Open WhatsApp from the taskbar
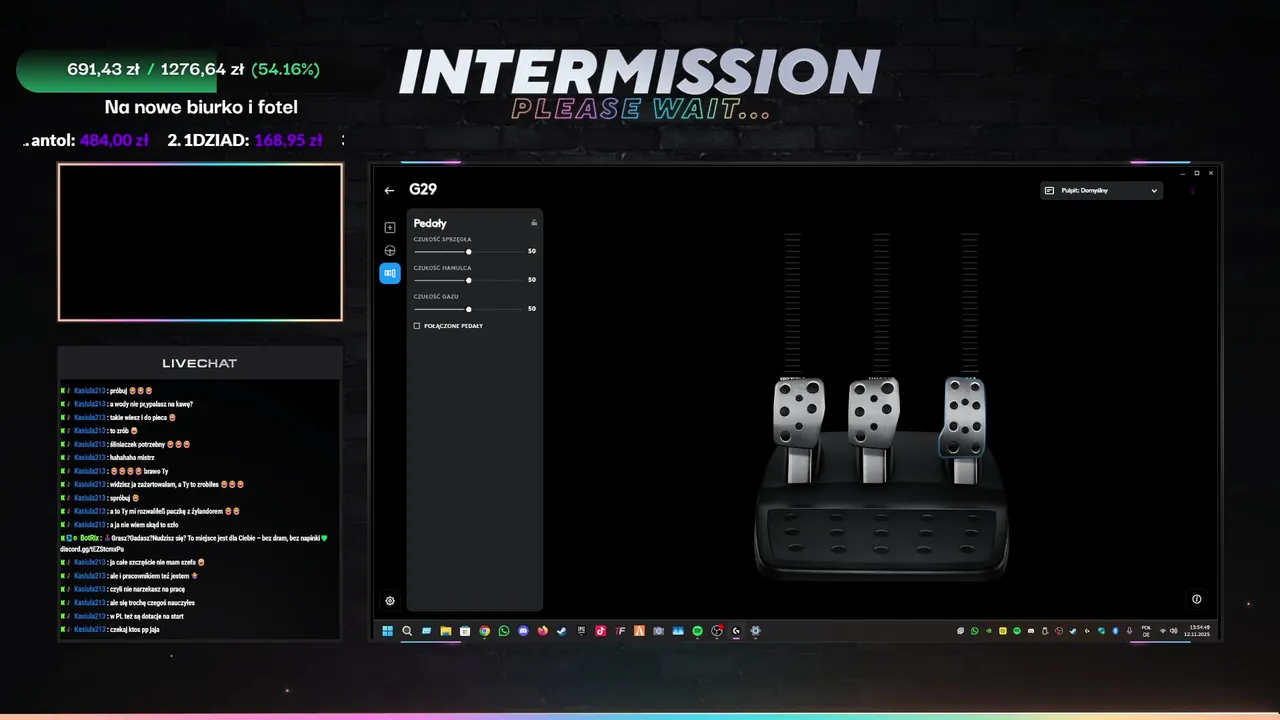 [x=504, y=631]
